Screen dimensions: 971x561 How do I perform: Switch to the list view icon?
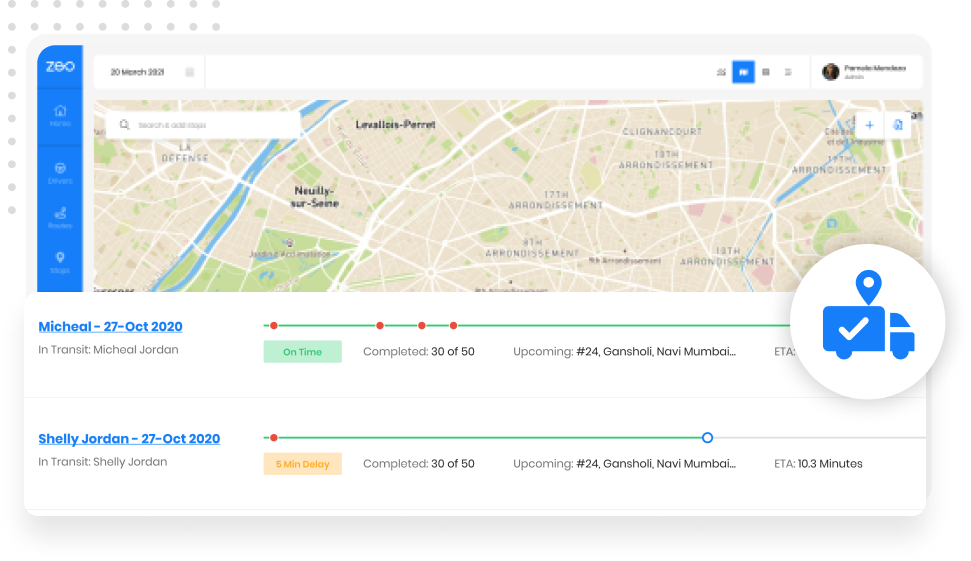click(788, 72)
